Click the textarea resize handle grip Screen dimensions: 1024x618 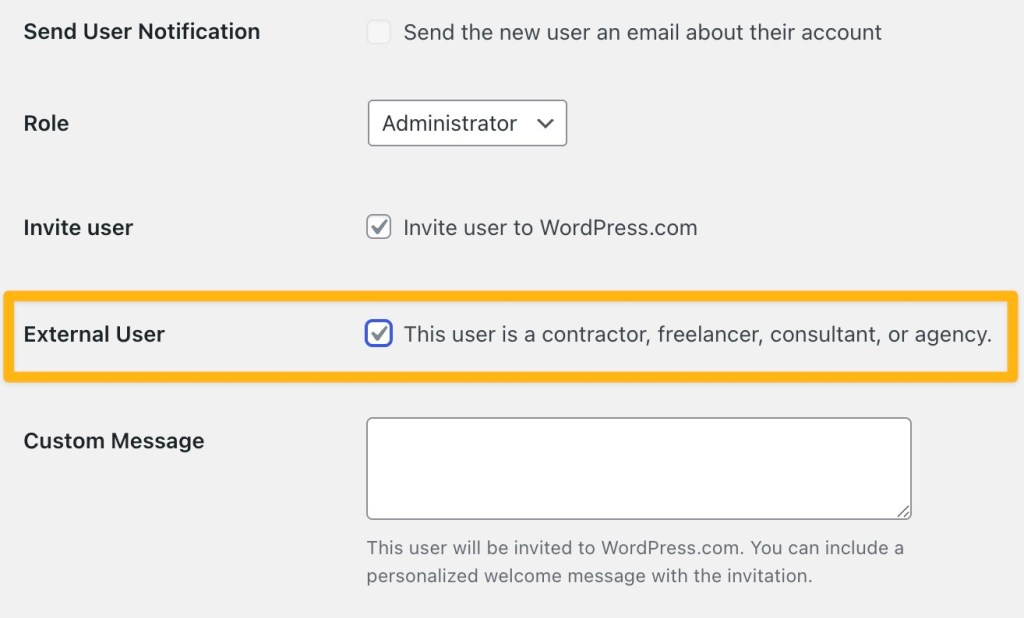(905, 513)
